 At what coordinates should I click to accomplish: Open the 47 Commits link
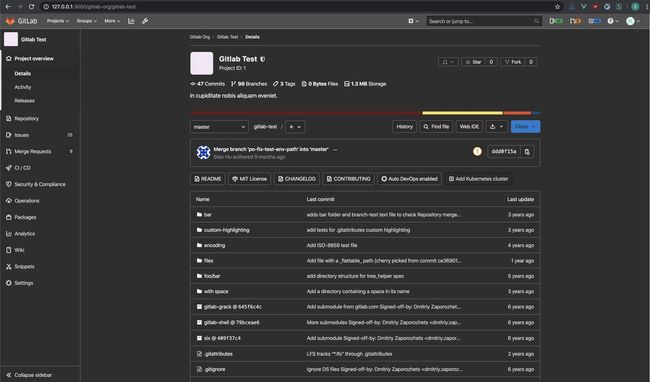click(207, 84)
